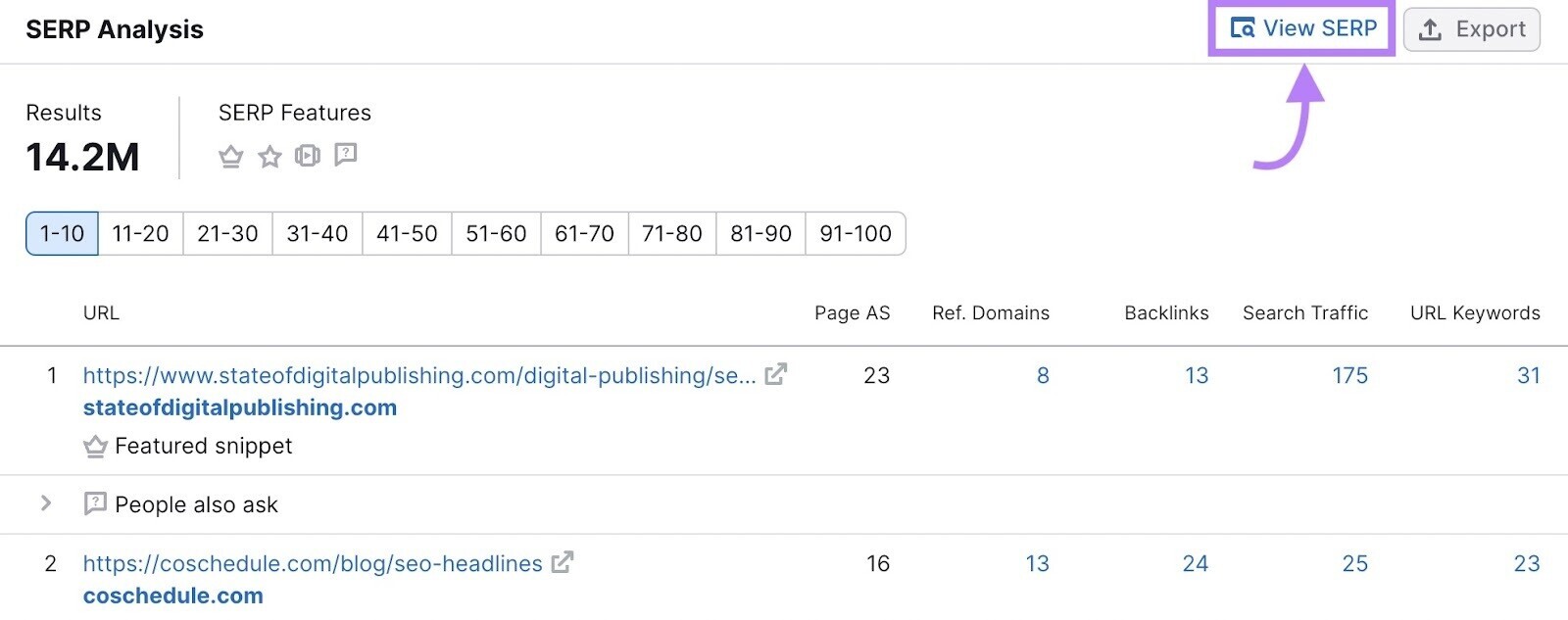
Task: Click the View SERP button
Action: [x=1302, y=28]
